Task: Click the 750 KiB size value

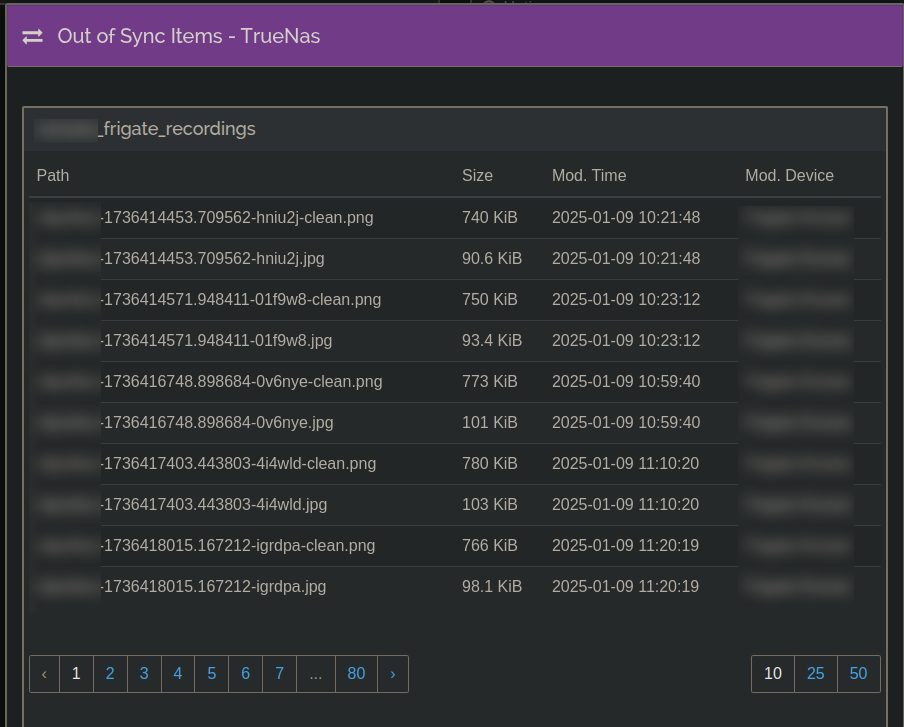Action: pos(489,299)
